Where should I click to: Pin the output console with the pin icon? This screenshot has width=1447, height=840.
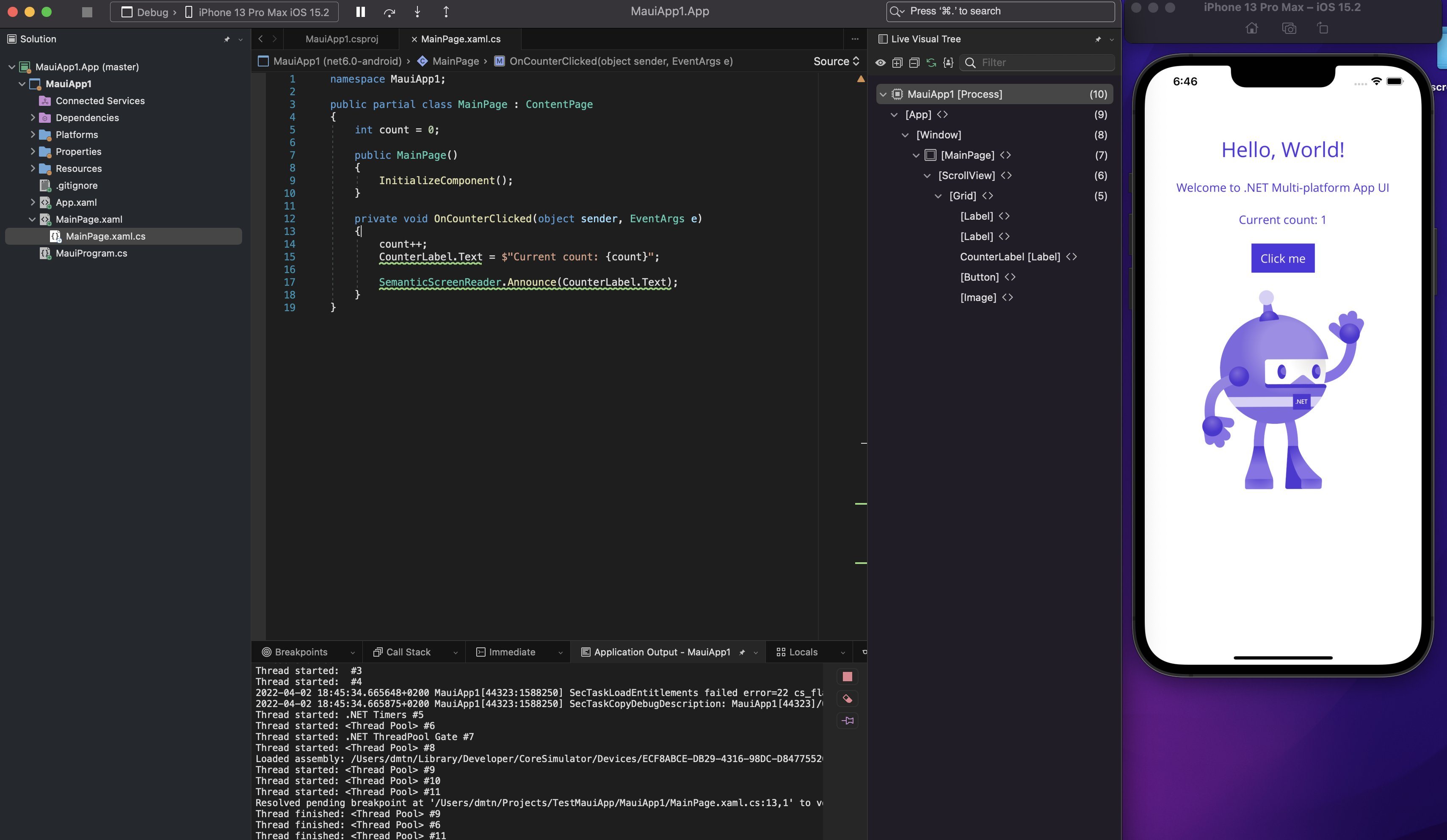[848, 721]
